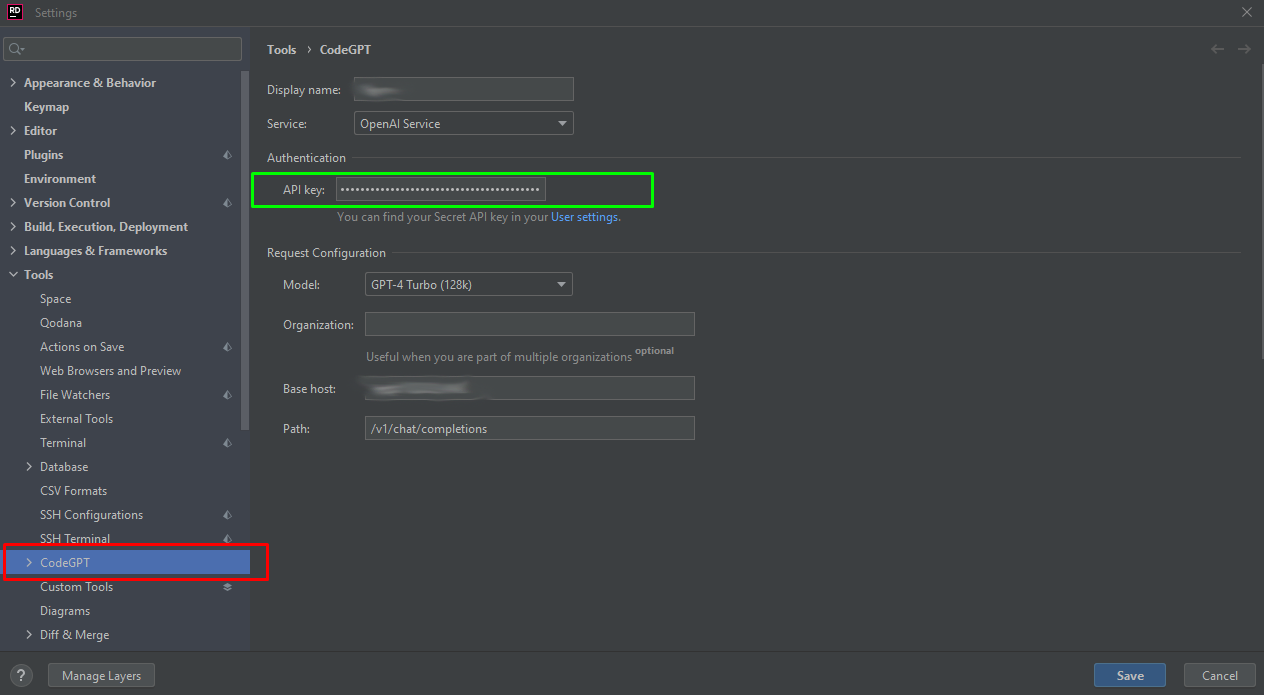Select Keymap settings page
This screenshot has height=695, width=1264.
click(x=46, y=107)
